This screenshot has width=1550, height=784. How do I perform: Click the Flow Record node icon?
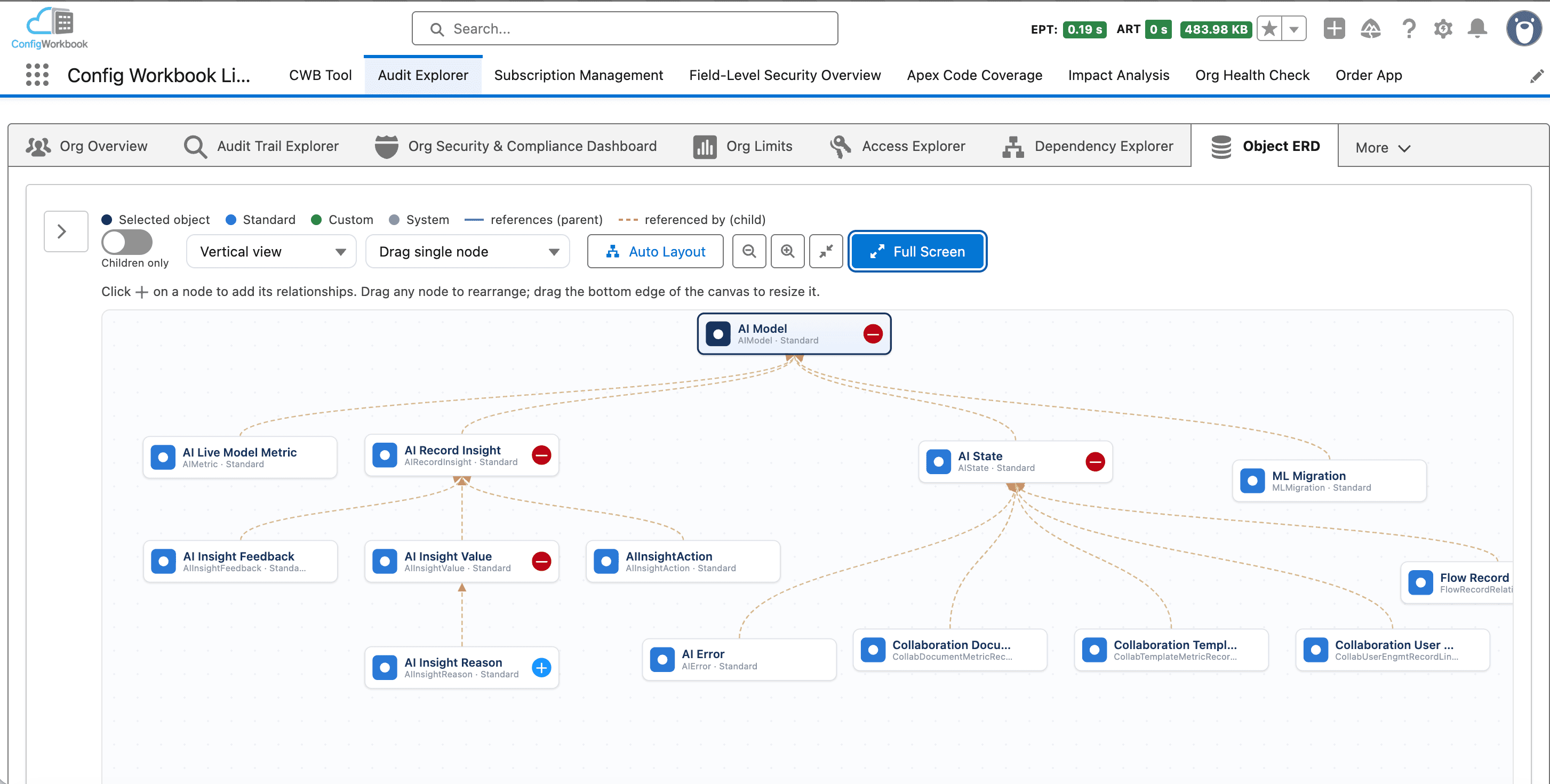pyautogui.click(x=1420, y=582)
